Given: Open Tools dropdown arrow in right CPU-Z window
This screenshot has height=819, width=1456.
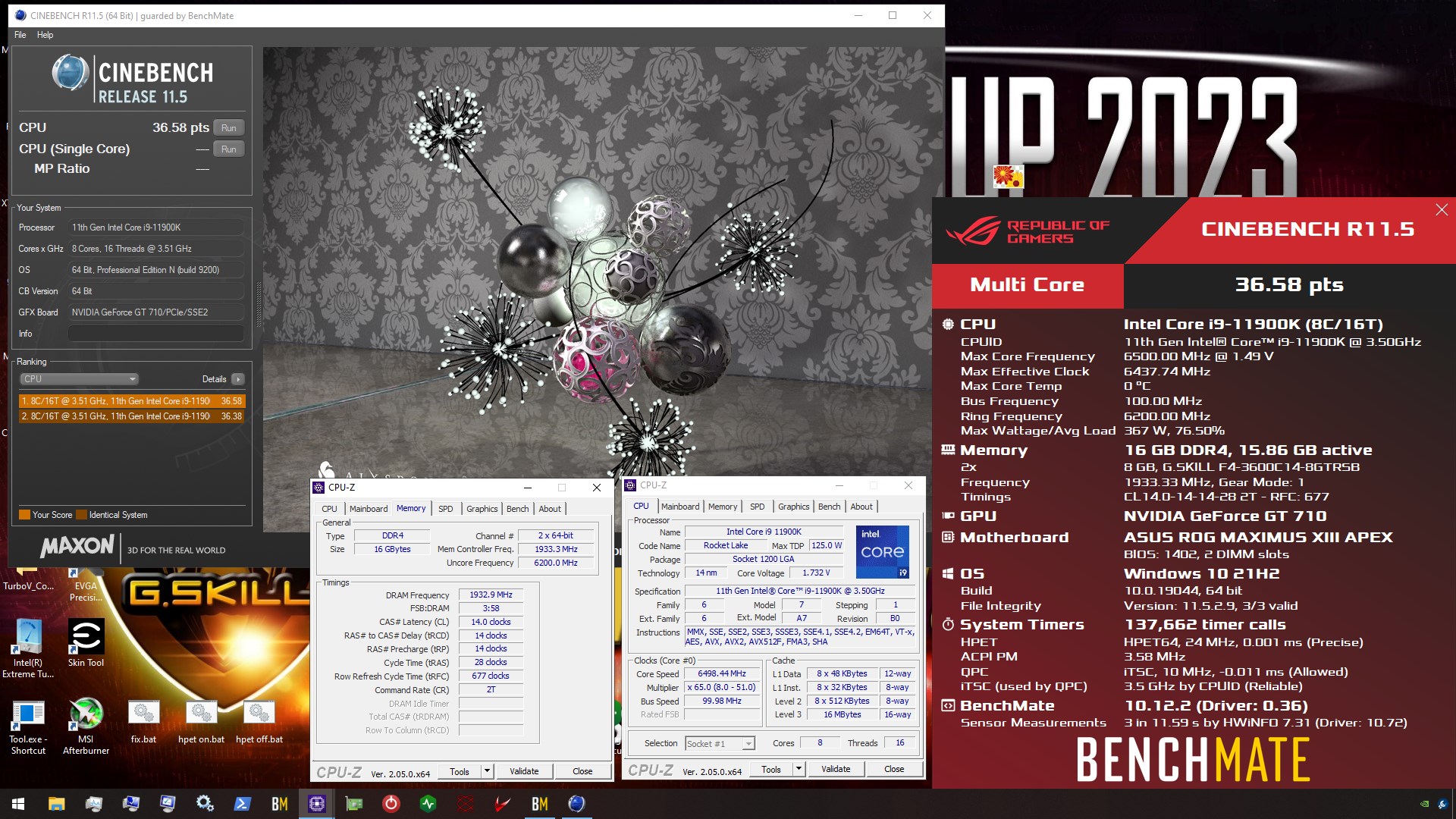Looking at the screenshot, I should click(x=799, y=769).
